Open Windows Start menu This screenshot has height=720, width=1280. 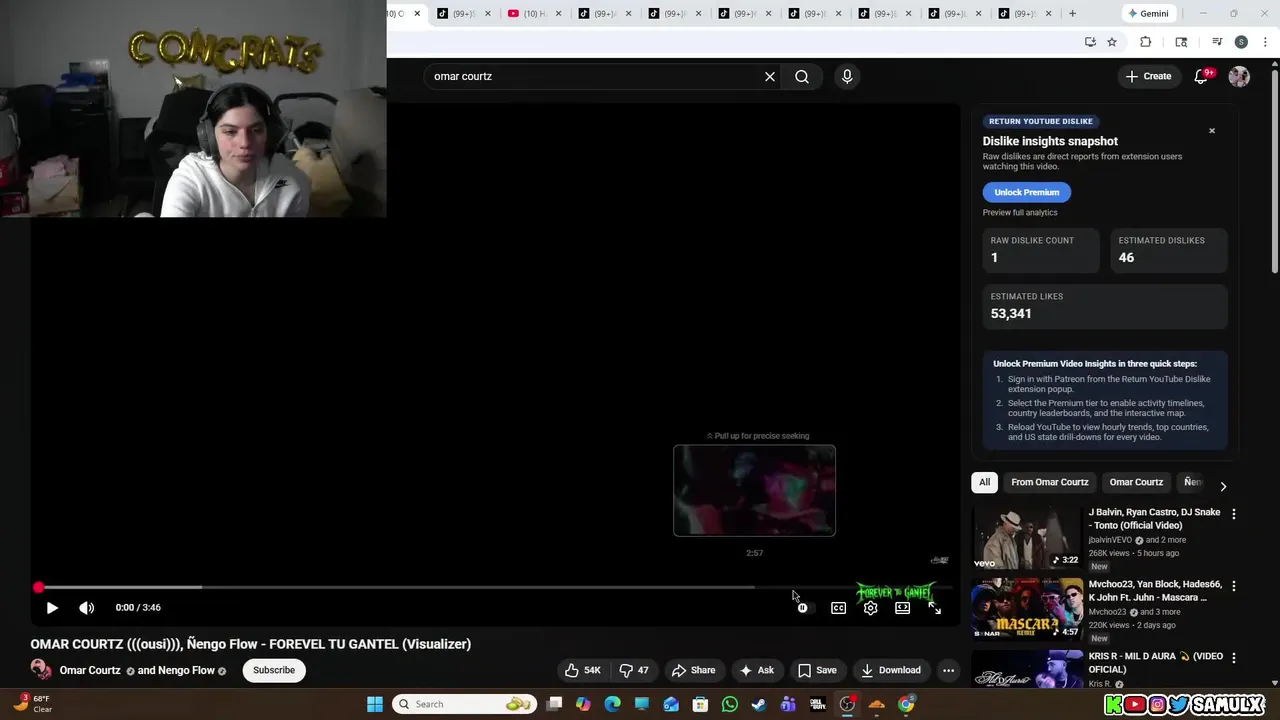tap(375, 704)
